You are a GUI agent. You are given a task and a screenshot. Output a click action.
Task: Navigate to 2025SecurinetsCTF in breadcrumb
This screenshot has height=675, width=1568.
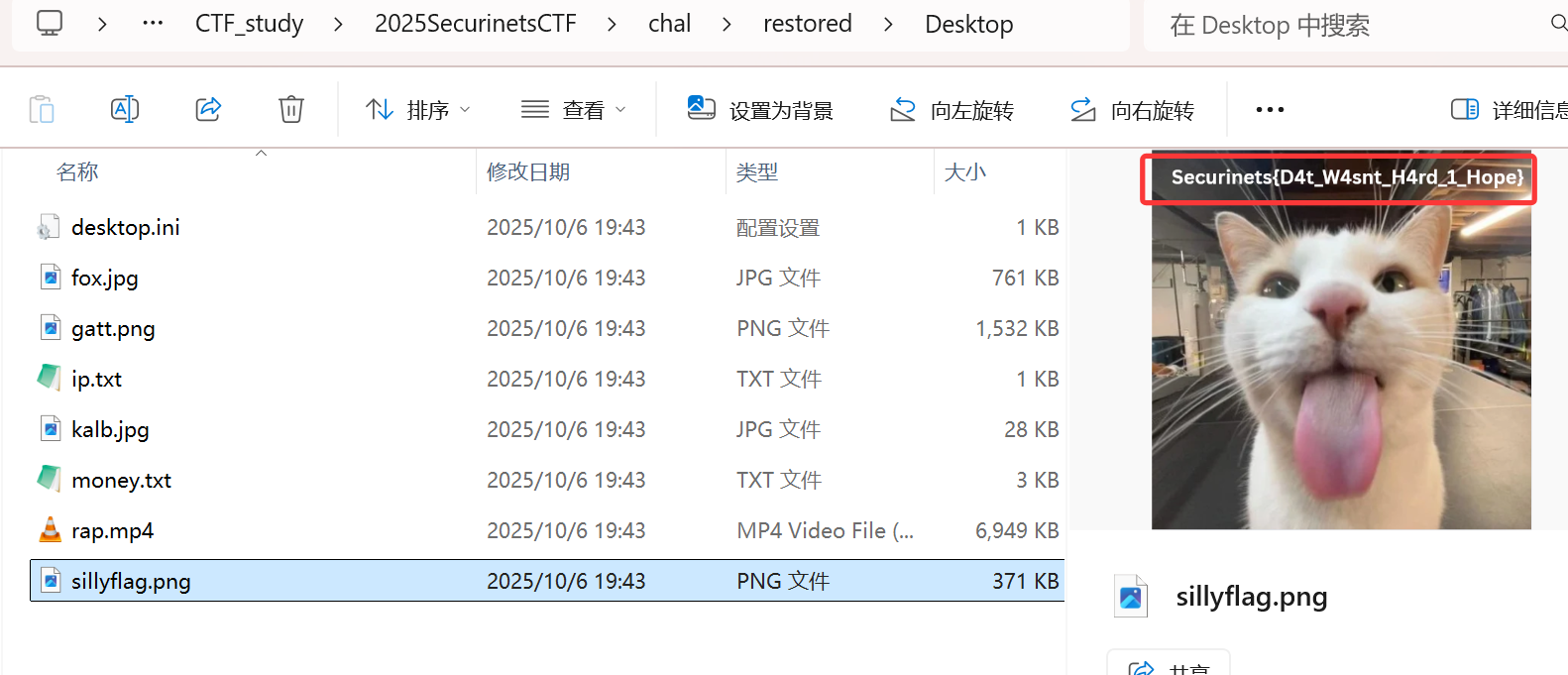click(x=476, y=24)
